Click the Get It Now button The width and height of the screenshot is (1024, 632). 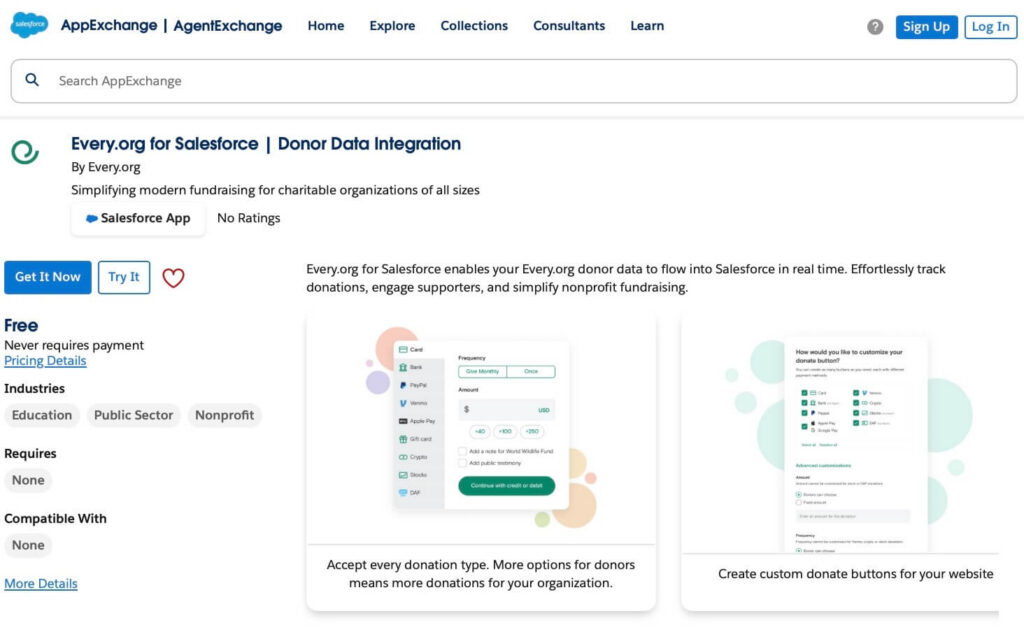coord(48,277)
